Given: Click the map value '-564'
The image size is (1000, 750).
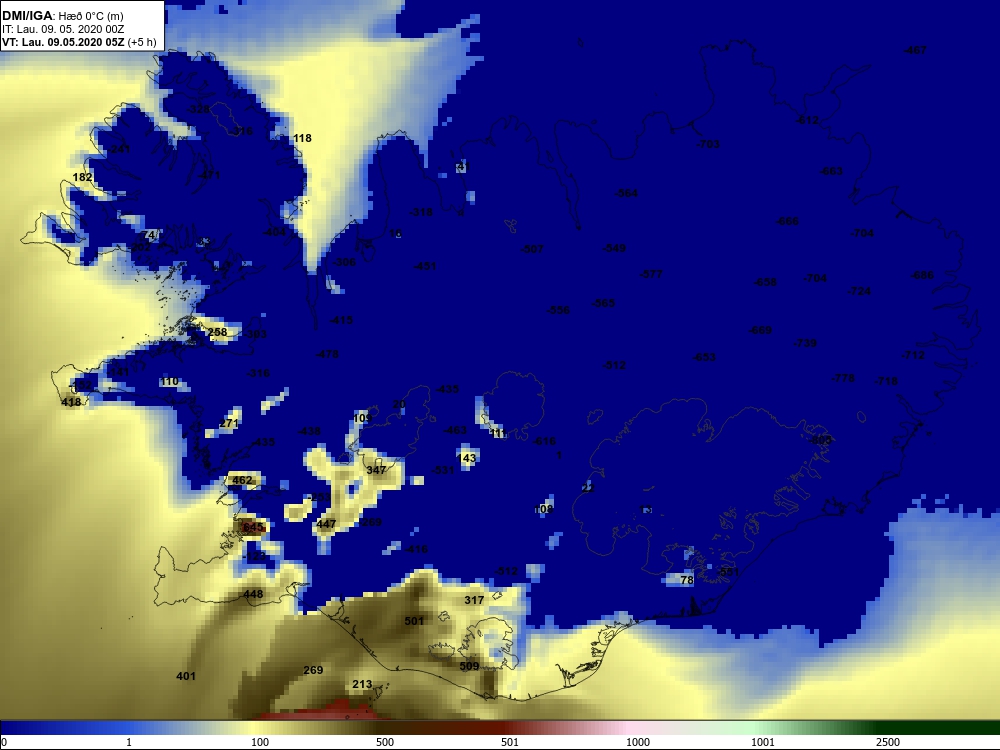Looking at the screenshot, I should [x=626, y=193].
